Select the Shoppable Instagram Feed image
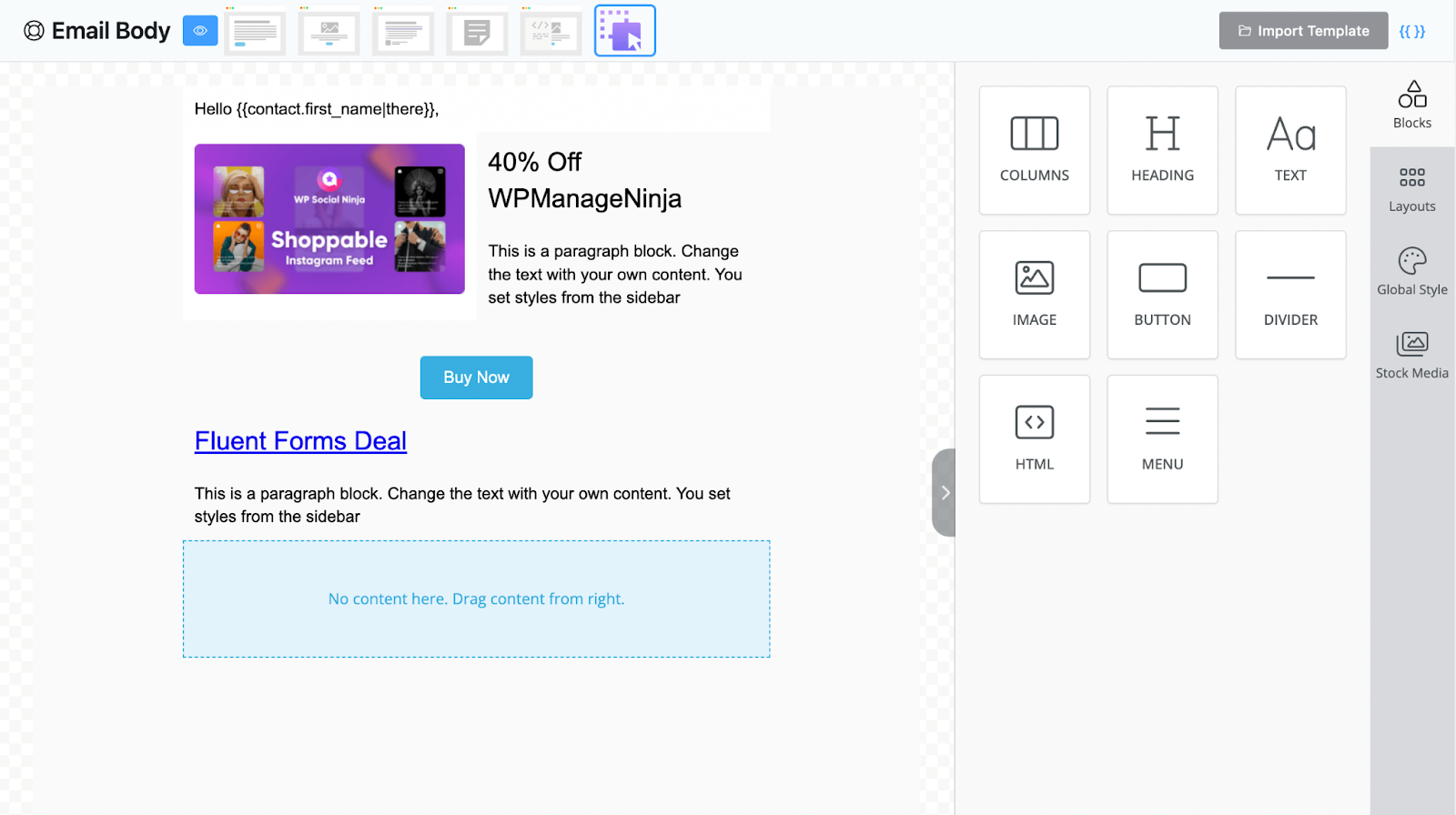This screenshot has height=815, width=1456. (329, 218)
